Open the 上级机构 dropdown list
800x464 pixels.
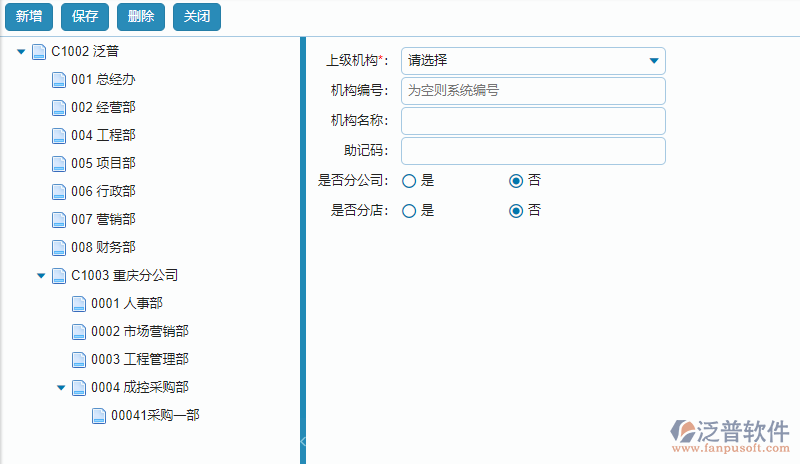(x=533, y=61)
